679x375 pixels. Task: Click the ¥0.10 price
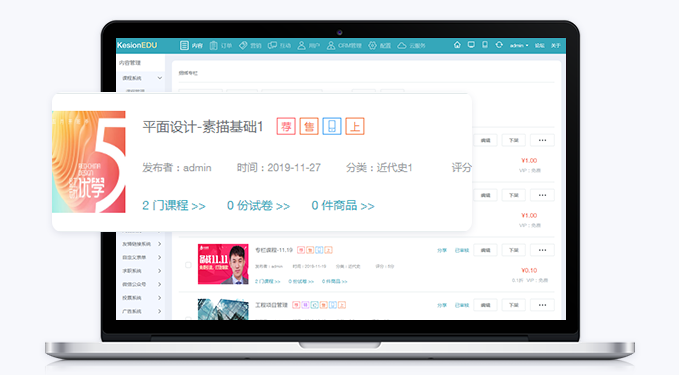(x=529, y=270)
